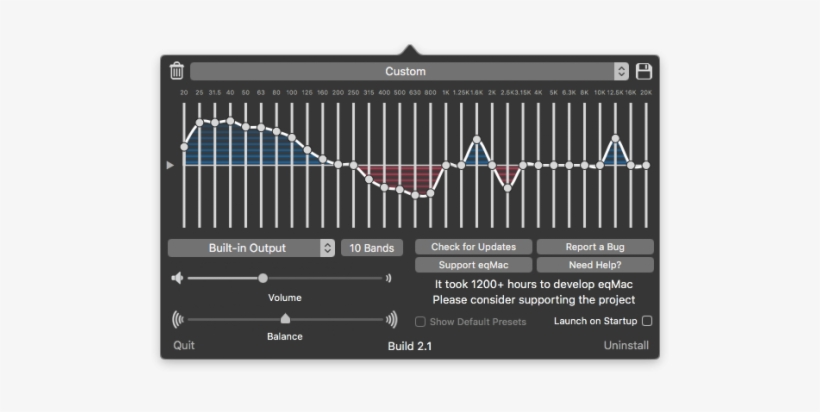Viewport: 820px width, 412px height.
Task: Click the Balance label text
Action: click(x=285, y=336)
